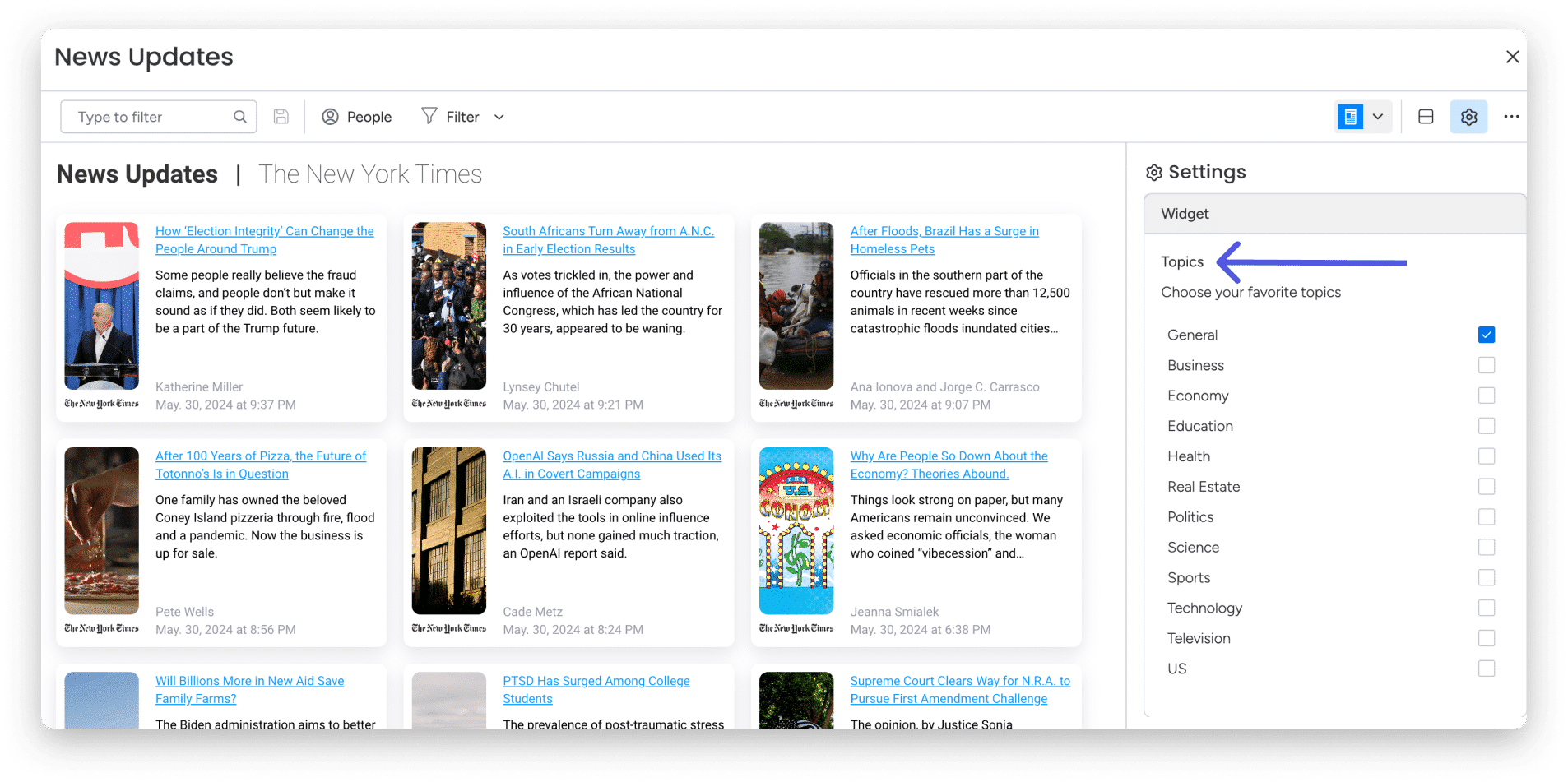Click the 'The New York Times' heading

pos(370,174)
